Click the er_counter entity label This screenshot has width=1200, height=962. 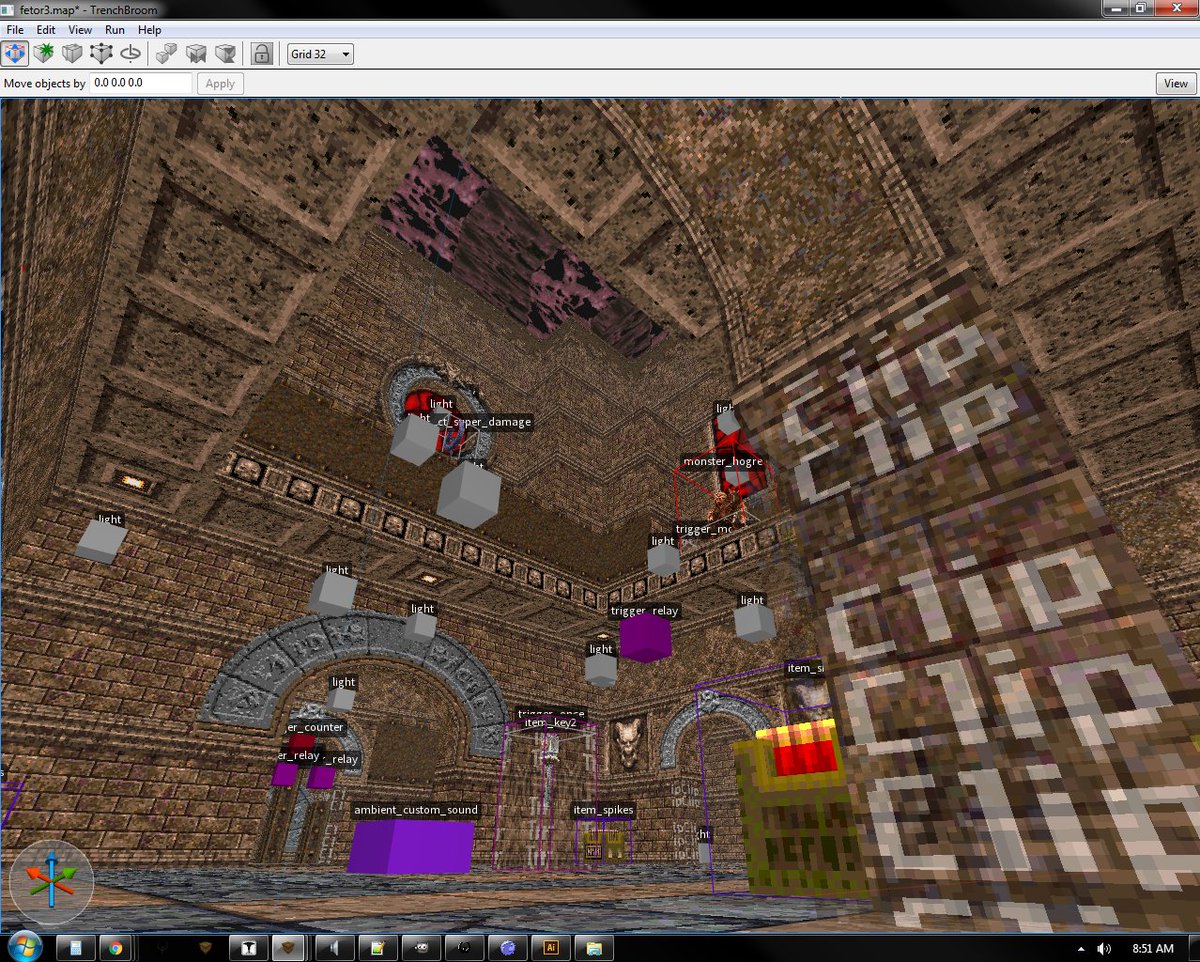(x=317, y=727)
